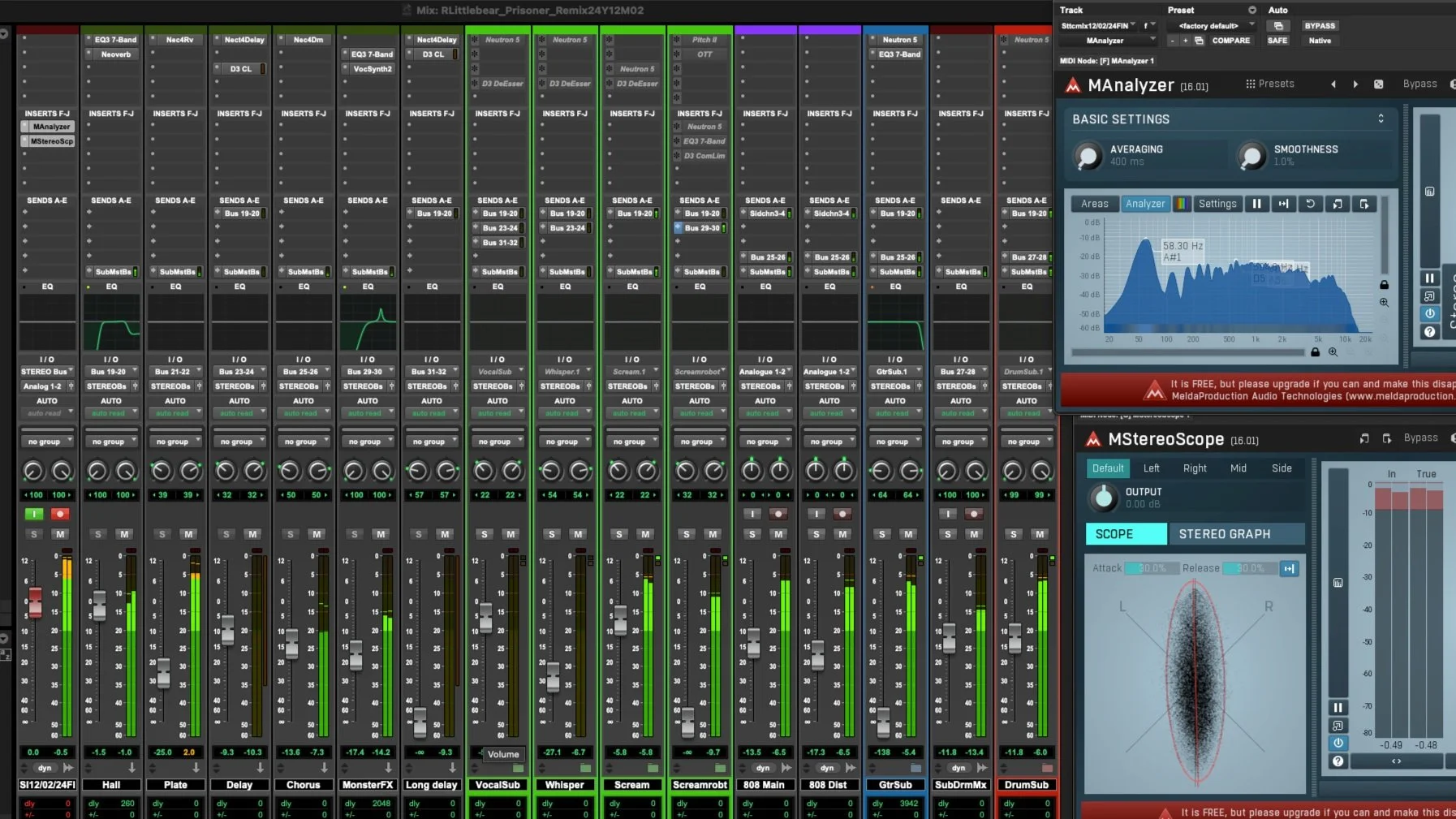Click the MAnalyzer import icon beside the export icon
1456x819 pixels.
pyautogui.click(x=1338, y=204)
